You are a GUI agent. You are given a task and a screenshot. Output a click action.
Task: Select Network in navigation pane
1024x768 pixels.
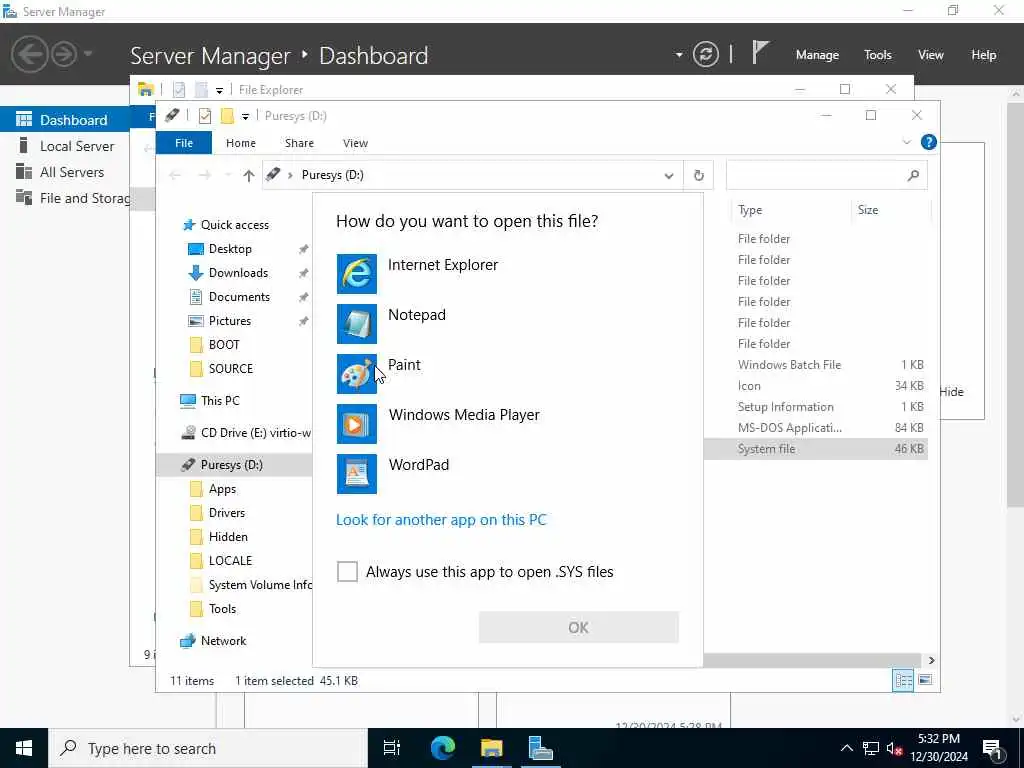[223, 641]
